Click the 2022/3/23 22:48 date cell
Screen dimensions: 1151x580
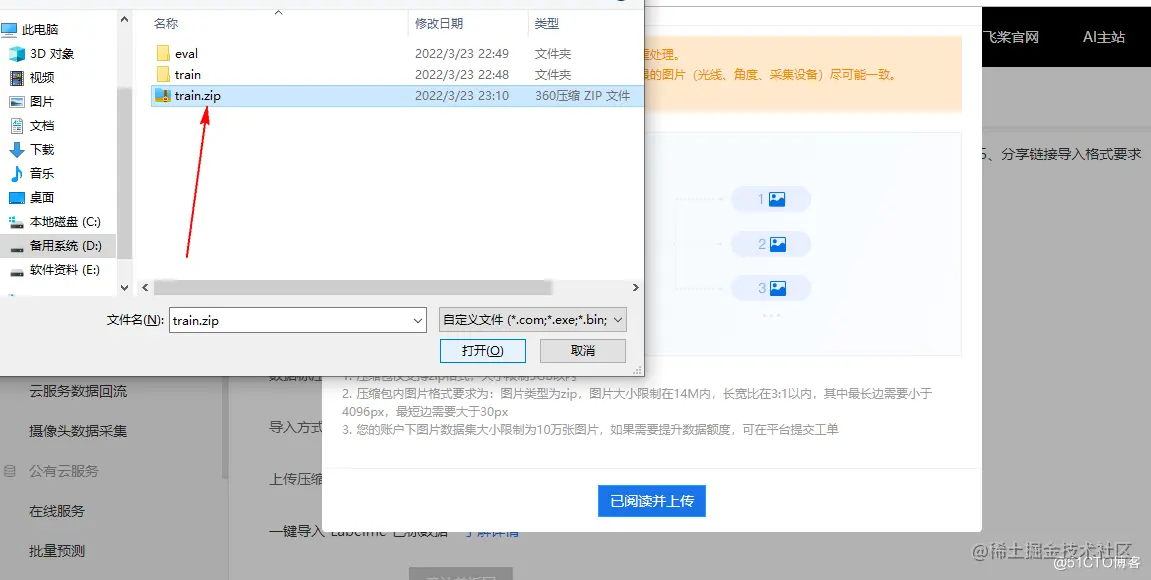click(462, 74)
